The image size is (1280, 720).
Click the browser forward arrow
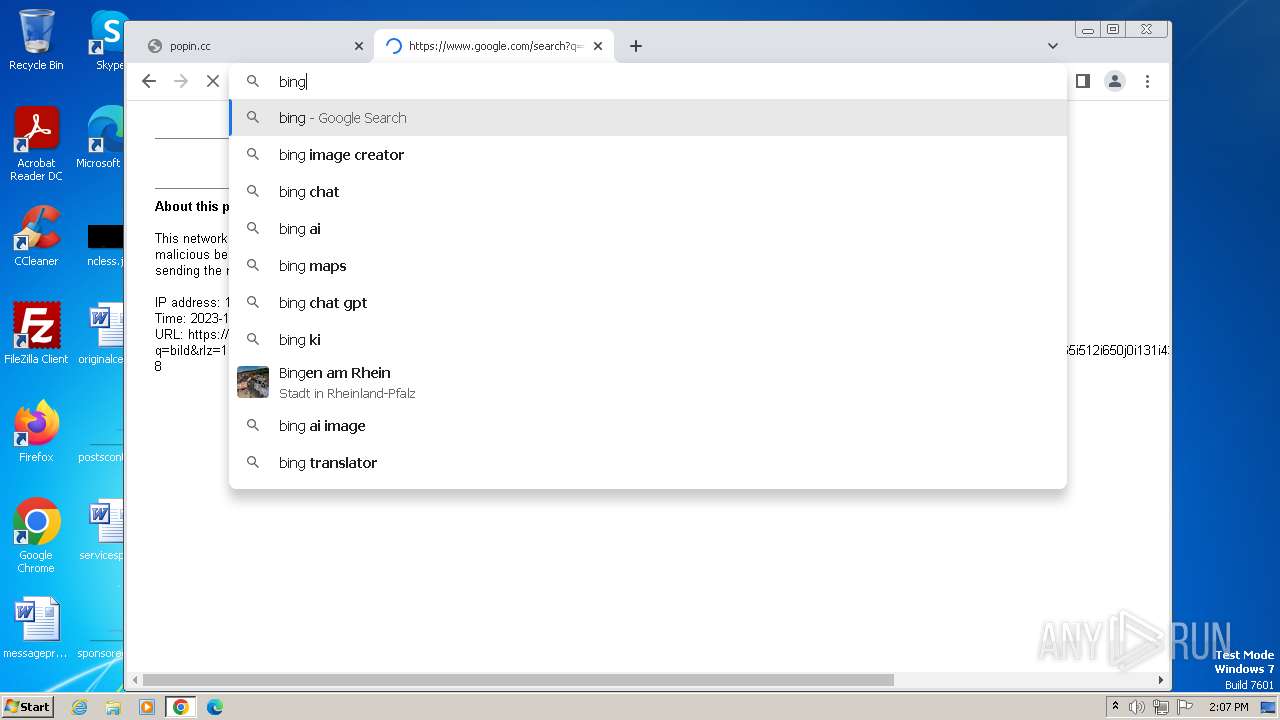[181, 81]
